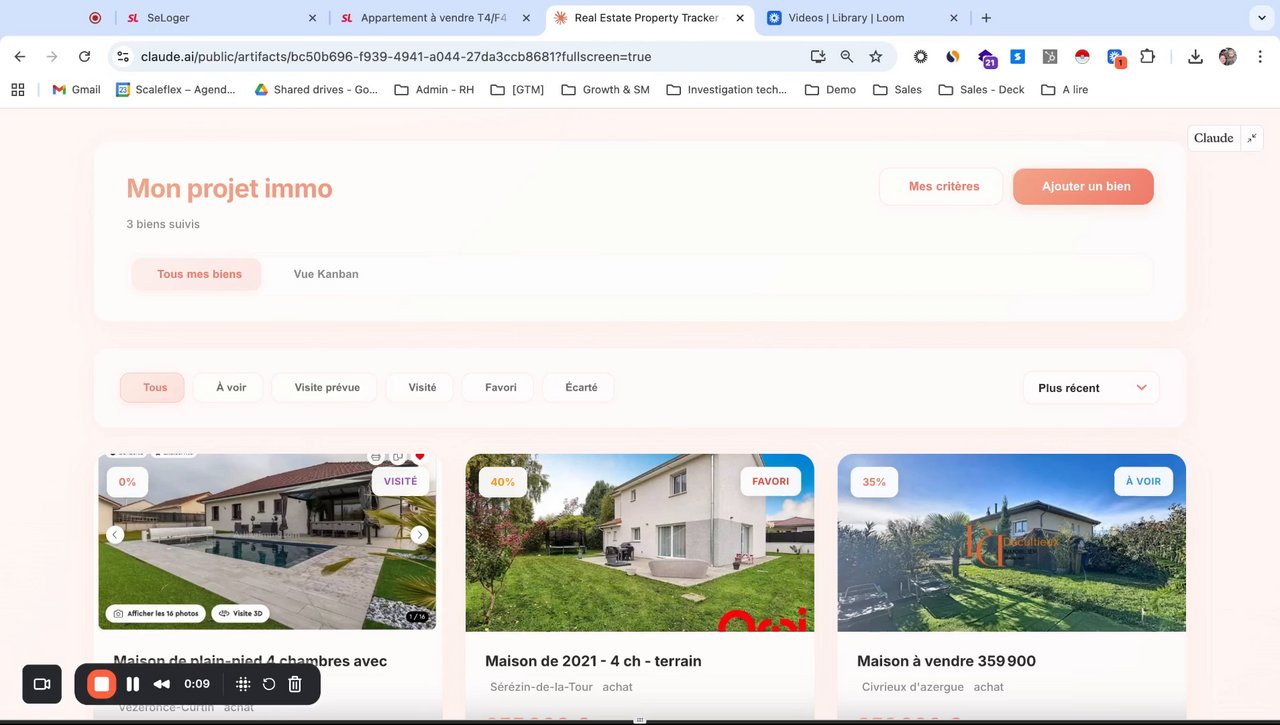Open the Chrome profile avatar
The height and width of the screenshot is (725, 1280).
1228,57
